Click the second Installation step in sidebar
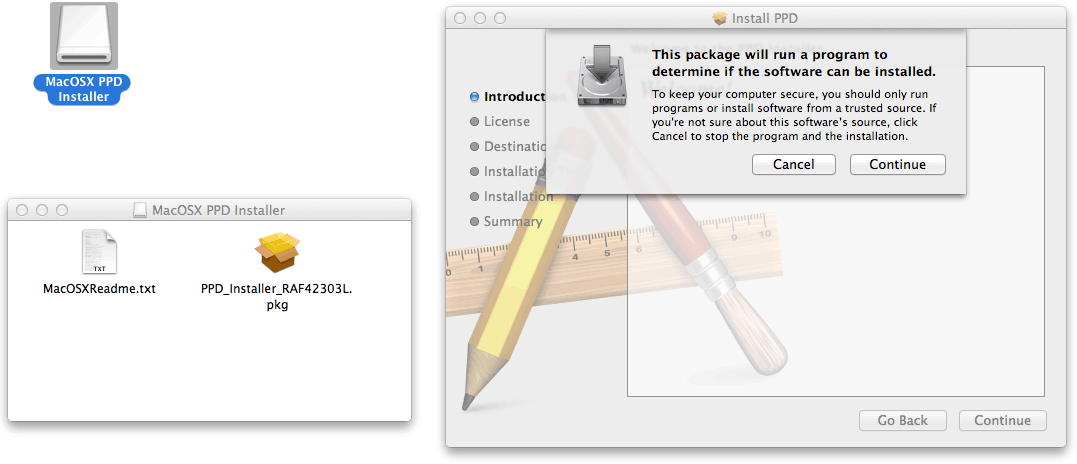 [x=512, y=196]
